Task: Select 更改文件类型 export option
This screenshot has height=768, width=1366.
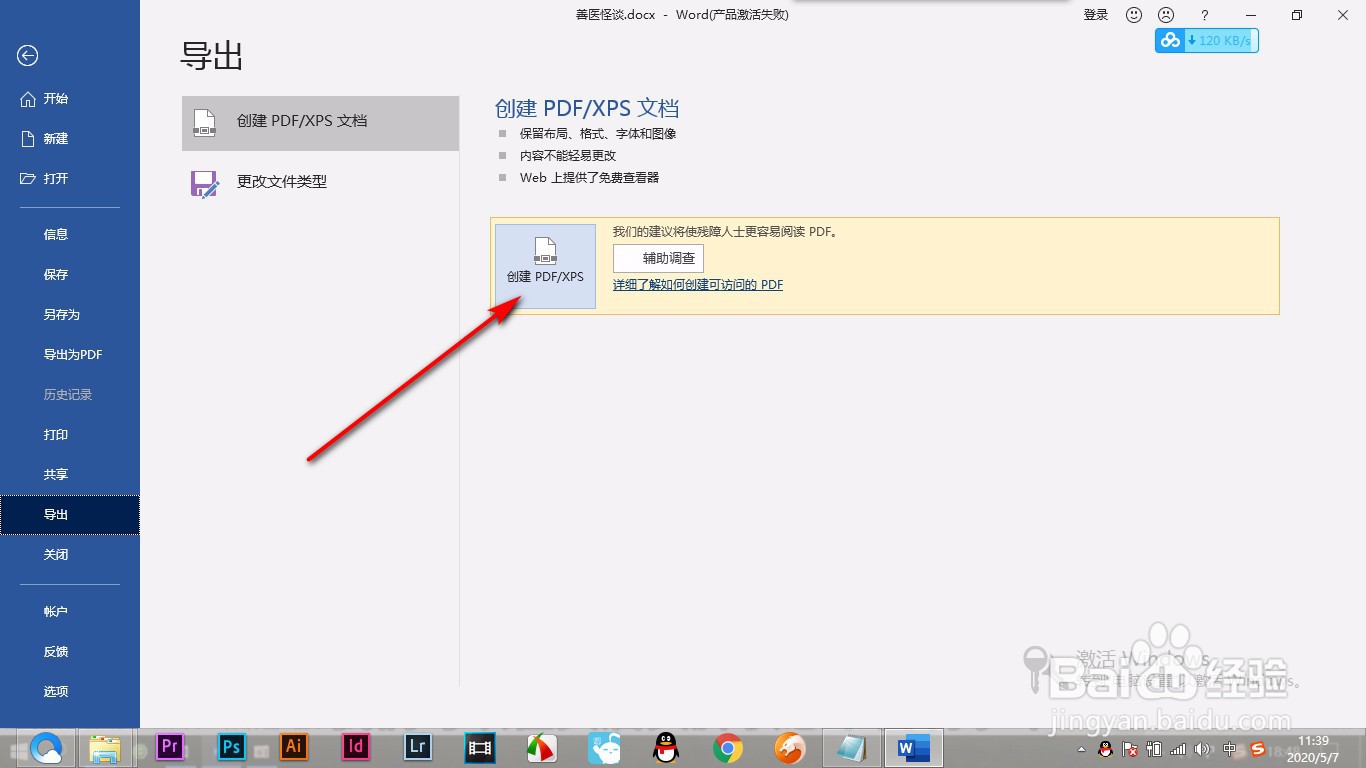Action: pos(320,183)
